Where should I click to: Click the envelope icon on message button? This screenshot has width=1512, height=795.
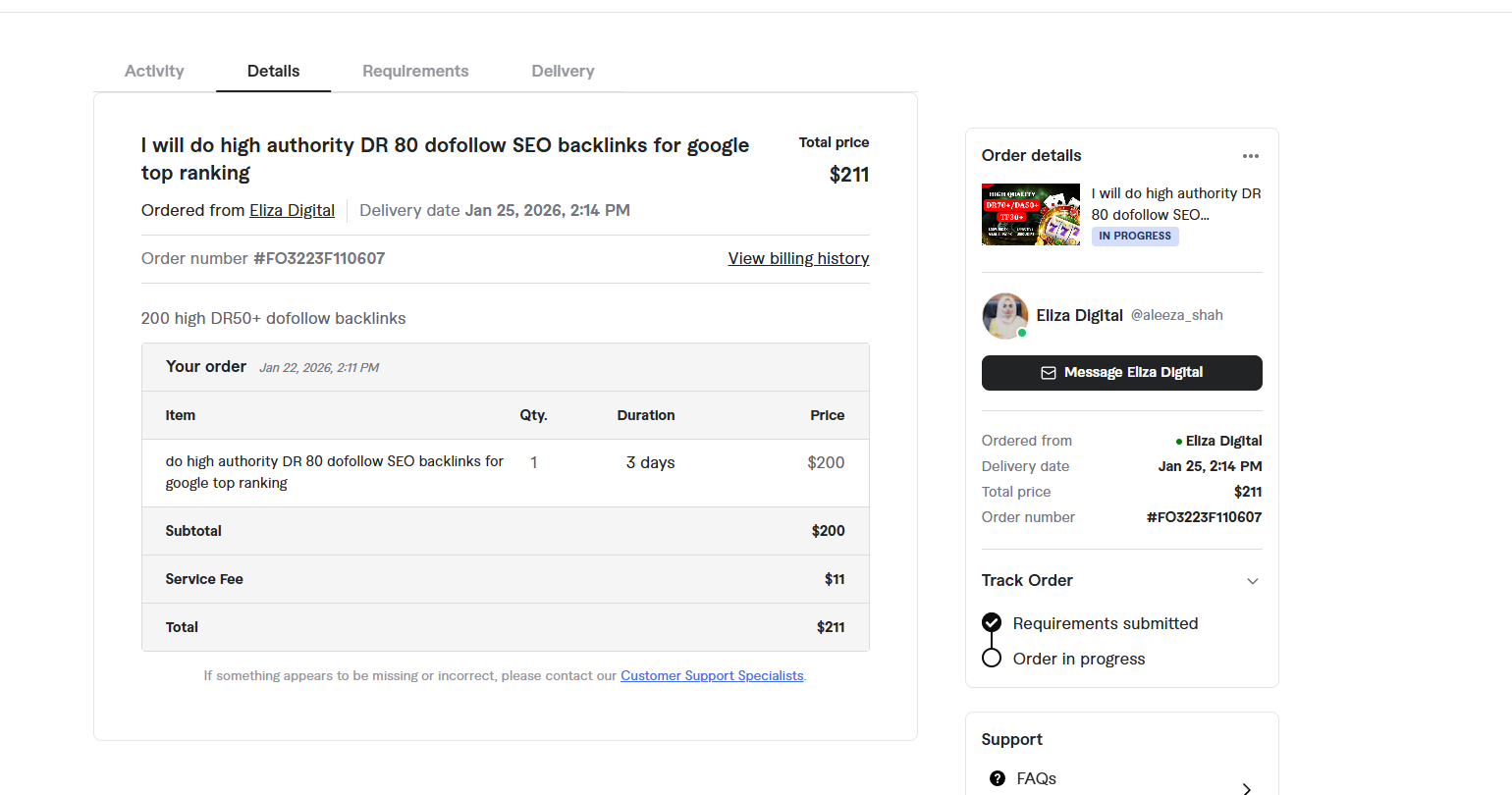point(1048,373)
